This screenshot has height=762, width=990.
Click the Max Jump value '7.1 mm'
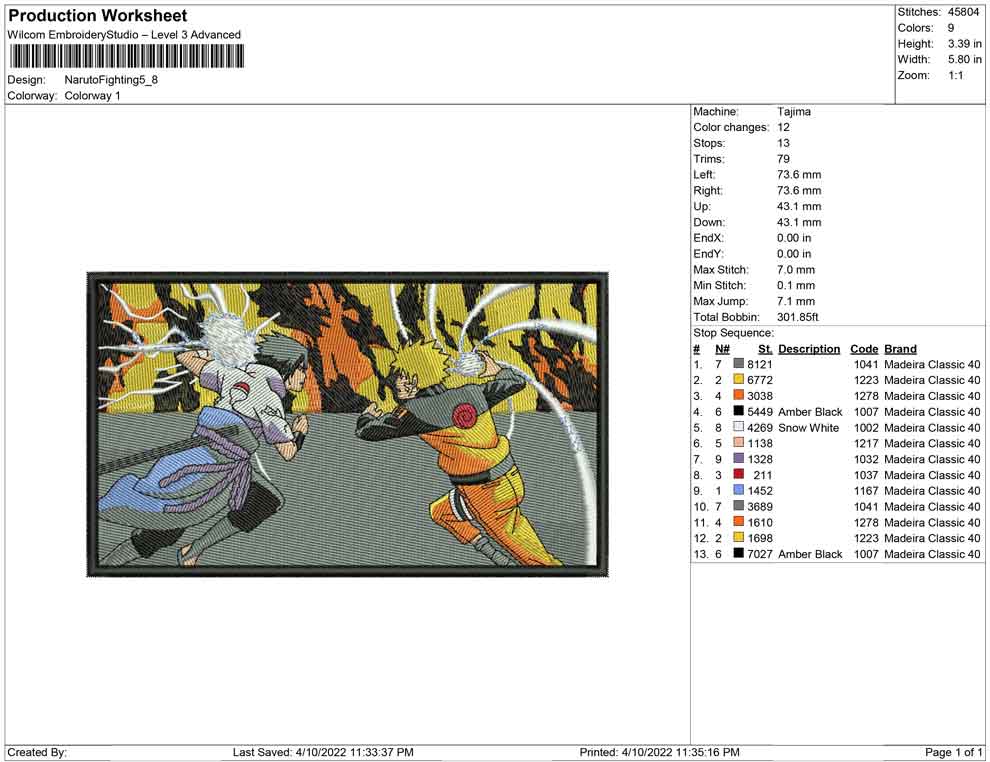click(x=796, y=301)
